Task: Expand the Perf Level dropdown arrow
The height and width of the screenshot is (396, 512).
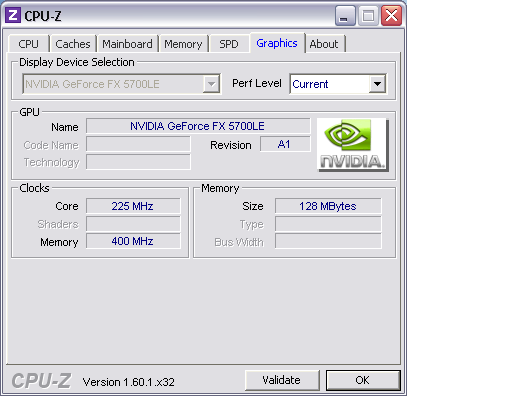Action: tap(377, 84)
